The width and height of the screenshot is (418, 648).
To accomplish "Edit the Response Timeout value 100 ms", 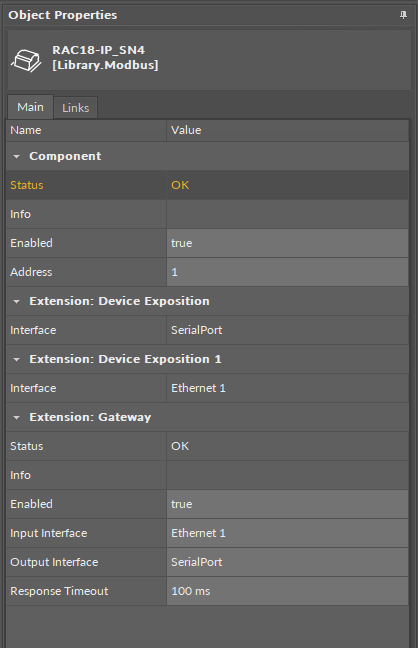I will tap(288, 591).
